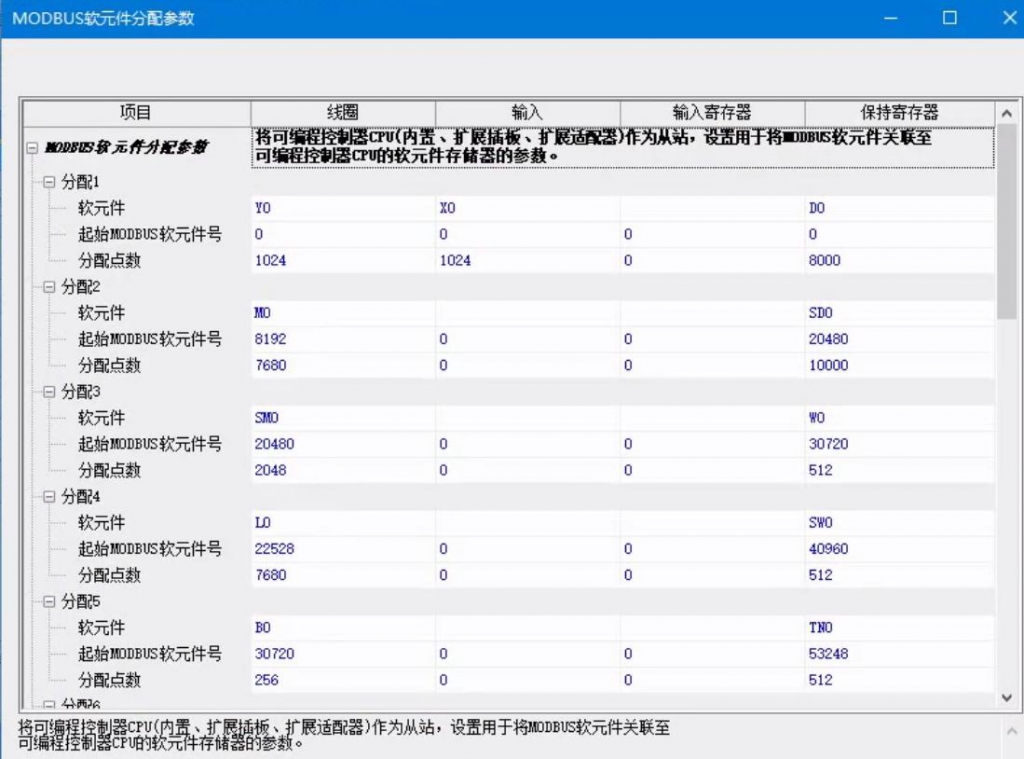Select the coil points cell 7680 in 分配2

(x=343, y=365)
